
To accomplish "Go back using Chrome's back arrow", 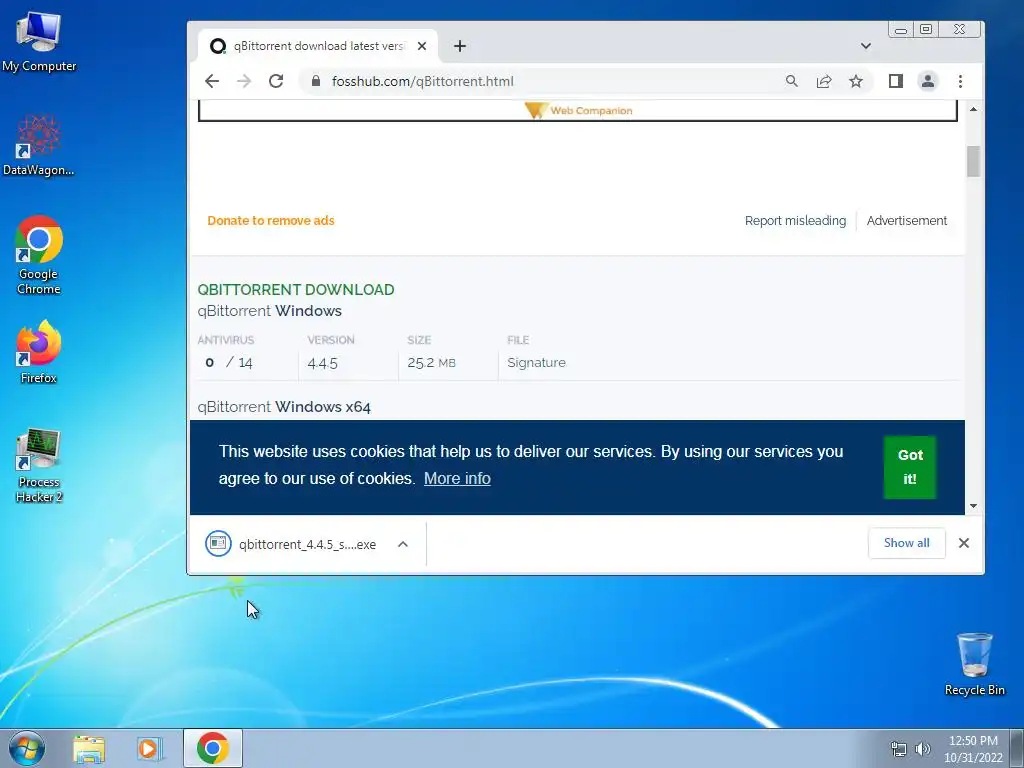I will 212,81.
